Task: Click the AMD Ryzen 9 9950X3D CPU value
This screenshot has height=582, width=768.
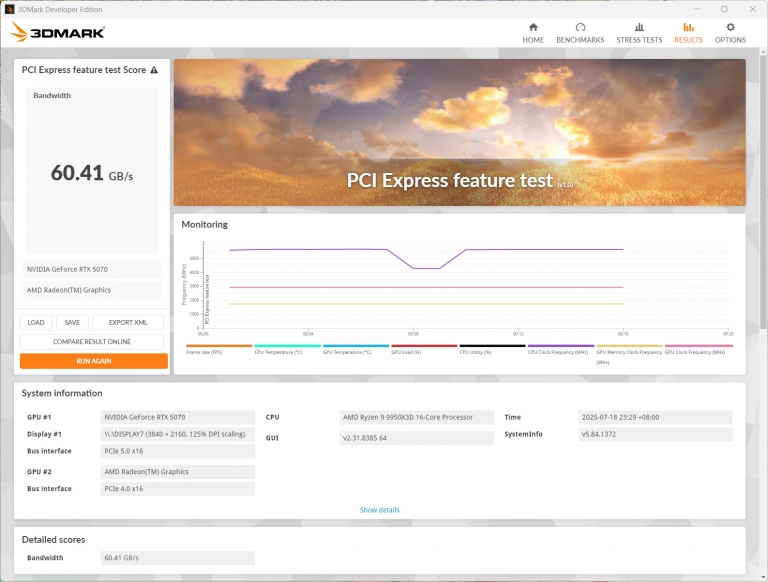Action: (416, 417)
